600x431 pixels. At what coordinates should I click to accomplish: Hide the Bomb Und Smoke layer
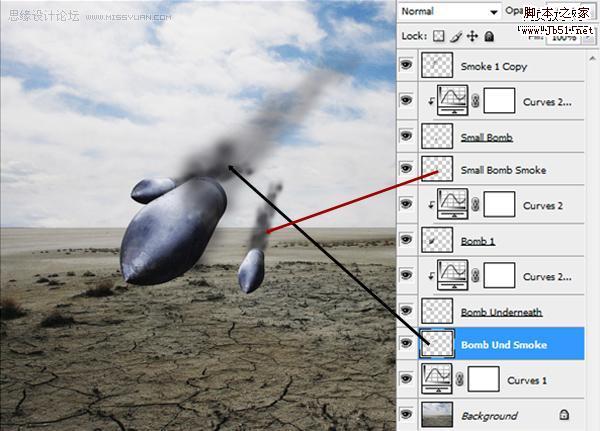(406, 343)
